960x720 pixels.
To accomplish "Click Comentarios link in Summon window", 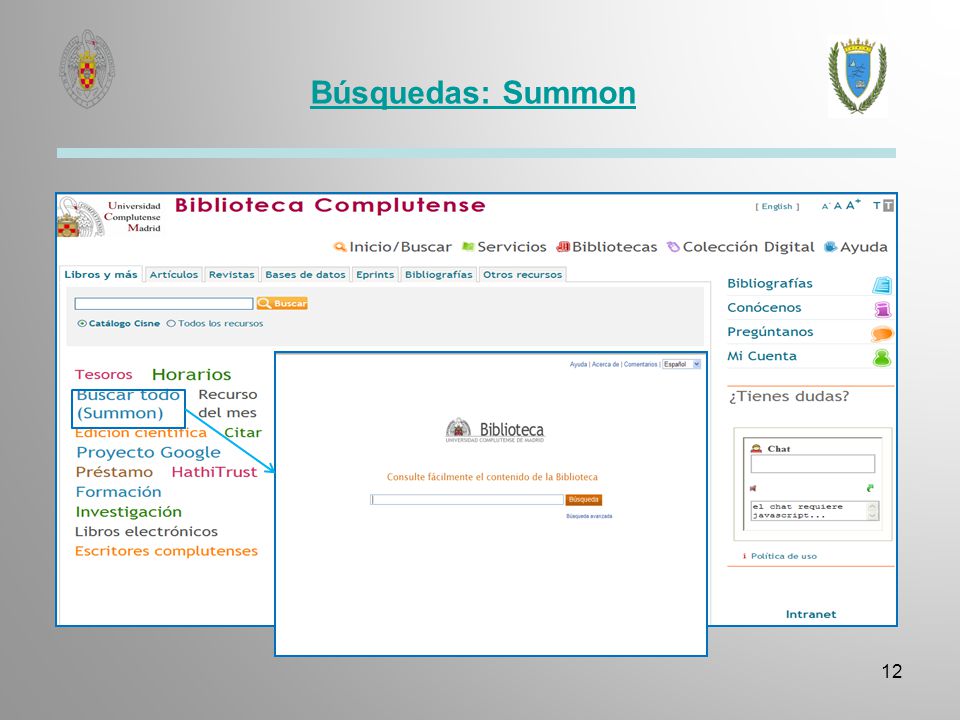I will point(640,364).
